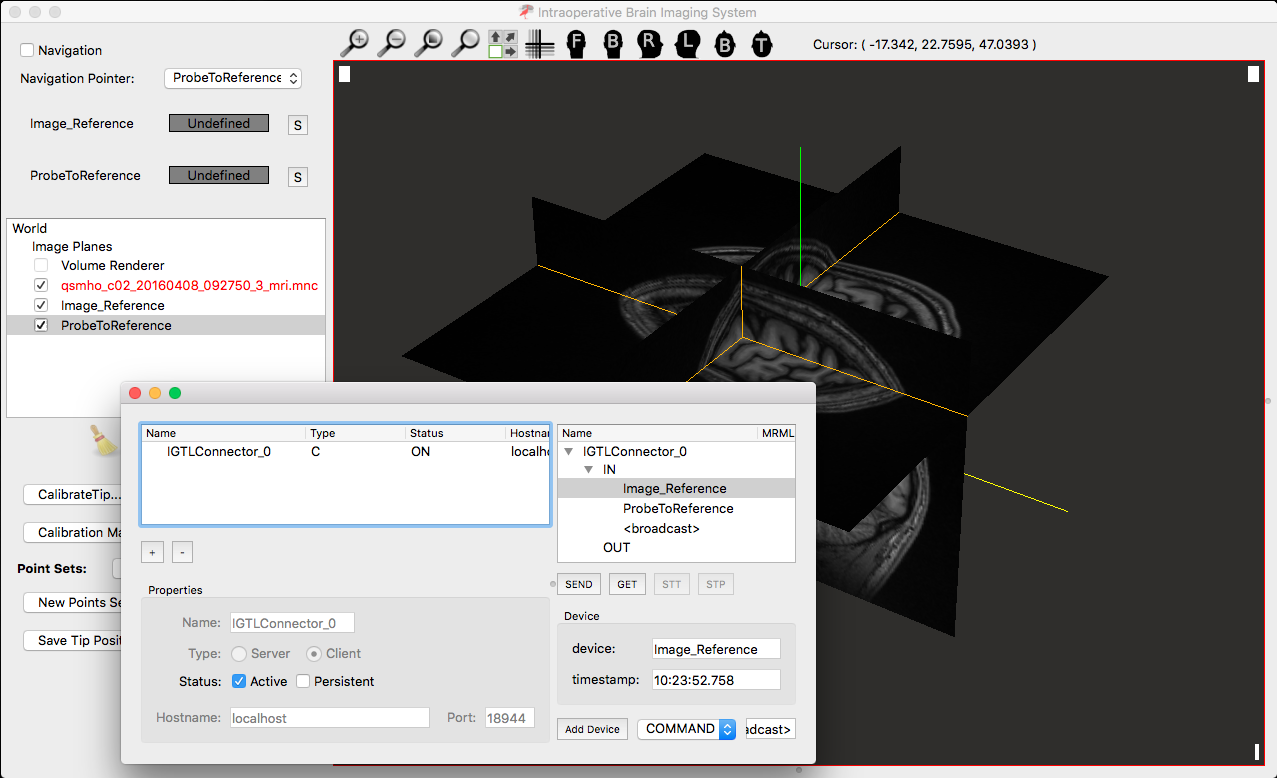Click the zoom in magnifier icon
Viewport: 1277px width, 778px height.
point(355,43)
